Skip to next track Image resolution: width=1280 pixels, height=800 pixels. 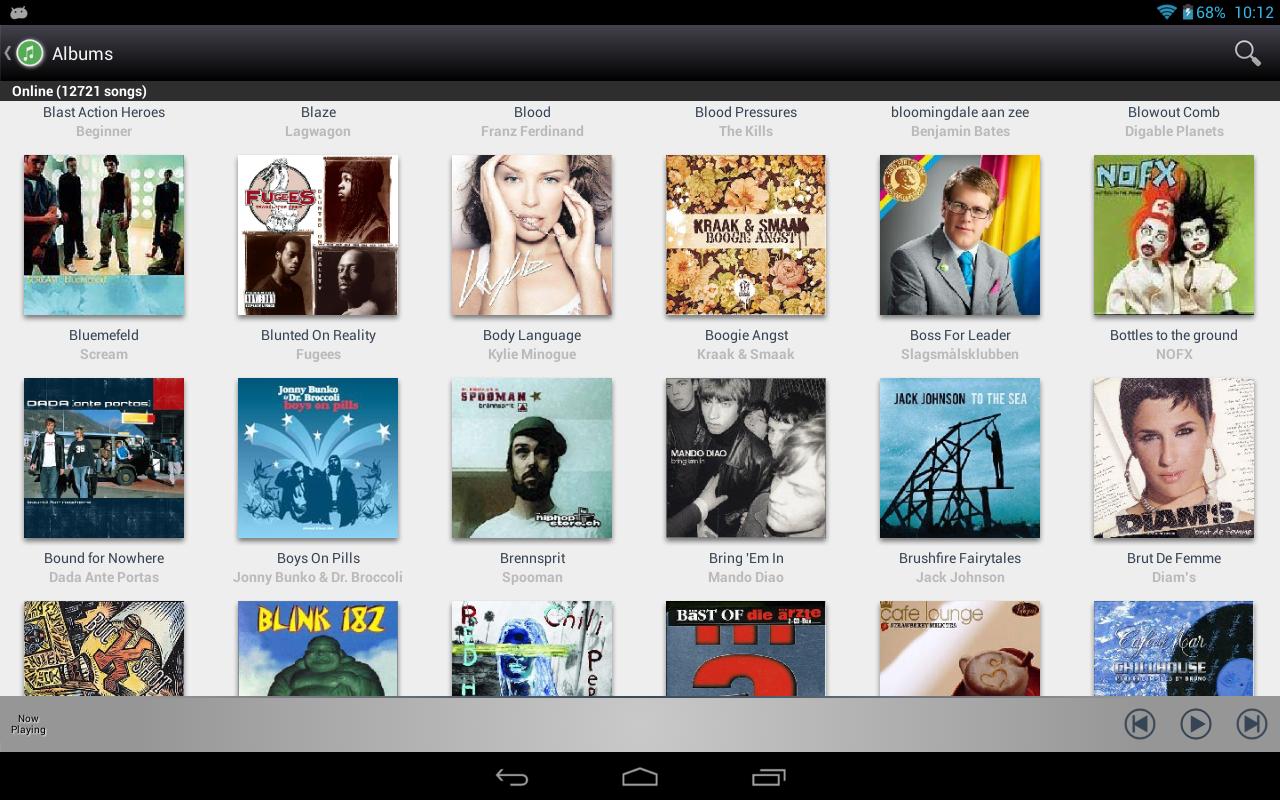coord(1252,723)
